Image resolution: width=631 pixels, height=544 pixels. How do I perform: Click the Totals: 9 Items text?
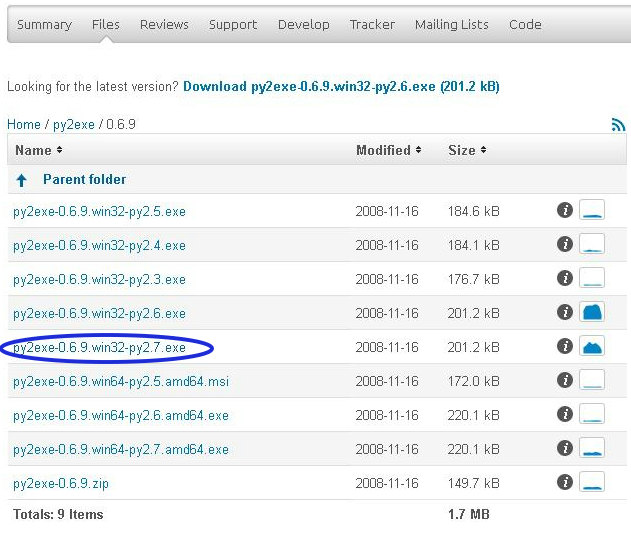point(58,514)
